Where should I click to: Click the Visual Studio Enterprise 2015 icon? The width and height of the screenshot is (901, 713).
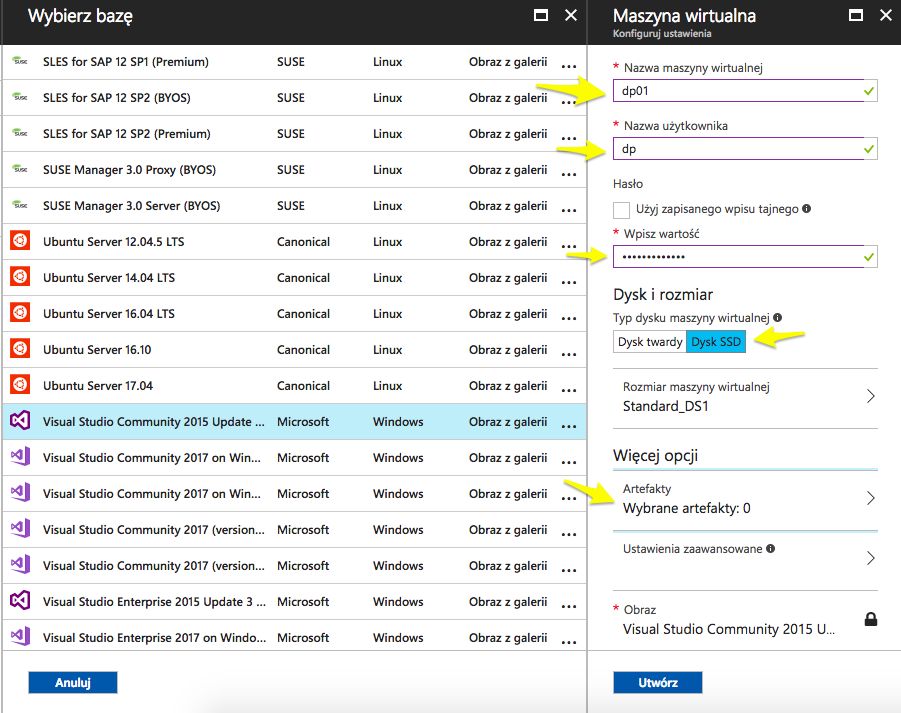[x=20, y=602]
